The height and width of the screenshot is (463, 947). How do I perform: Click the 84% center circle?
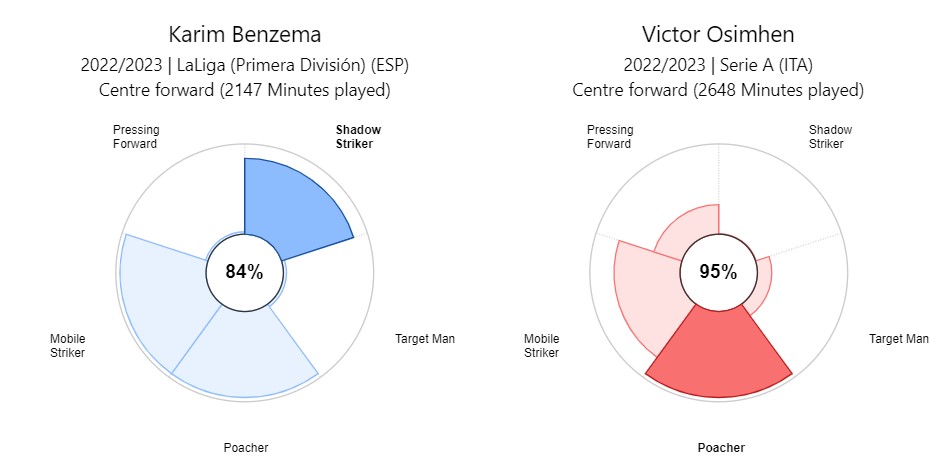(244, 272)
